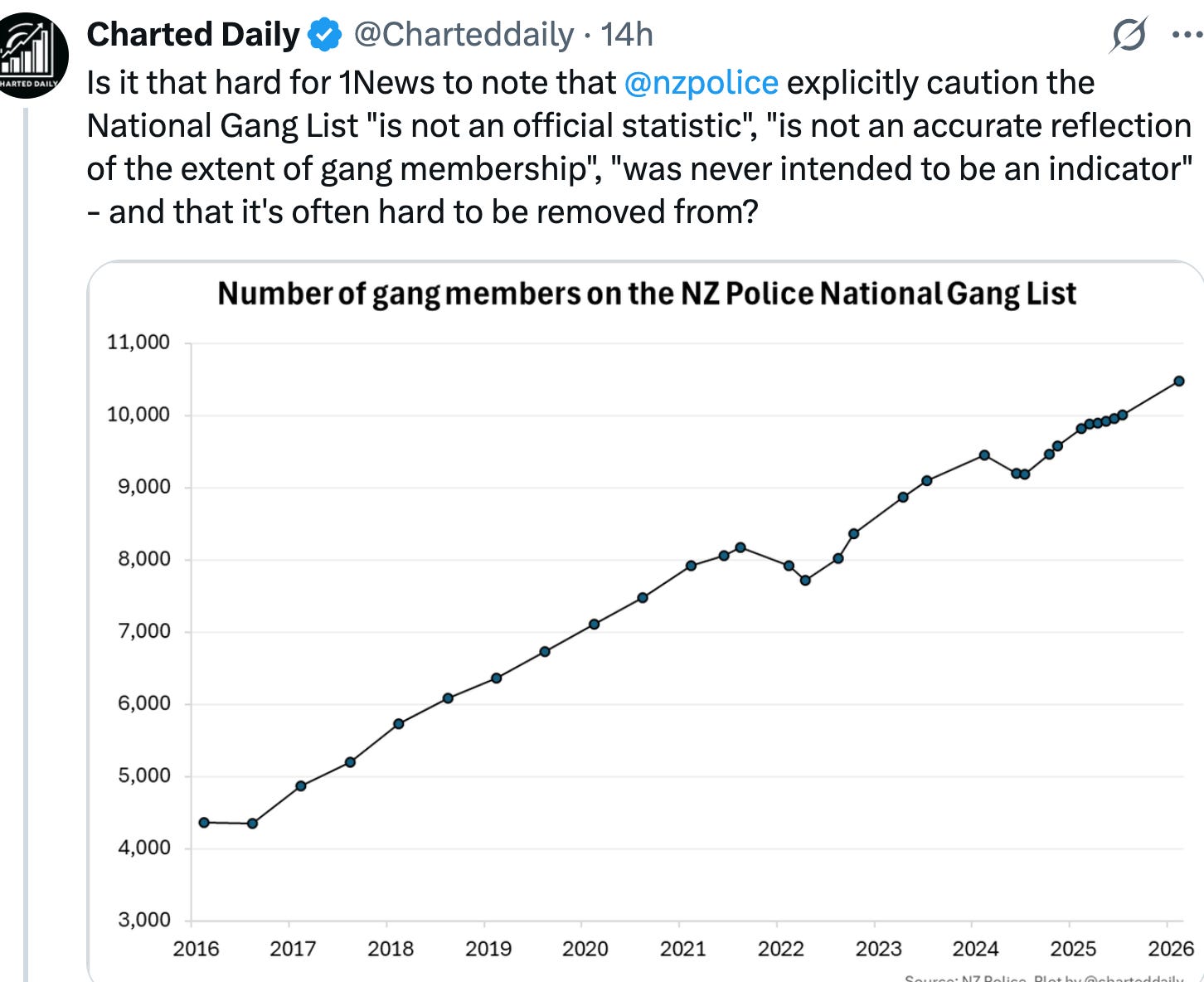Click the tweet body text
The height and width of the screenshot is (982, 1204).
click(x=639, y=148)
